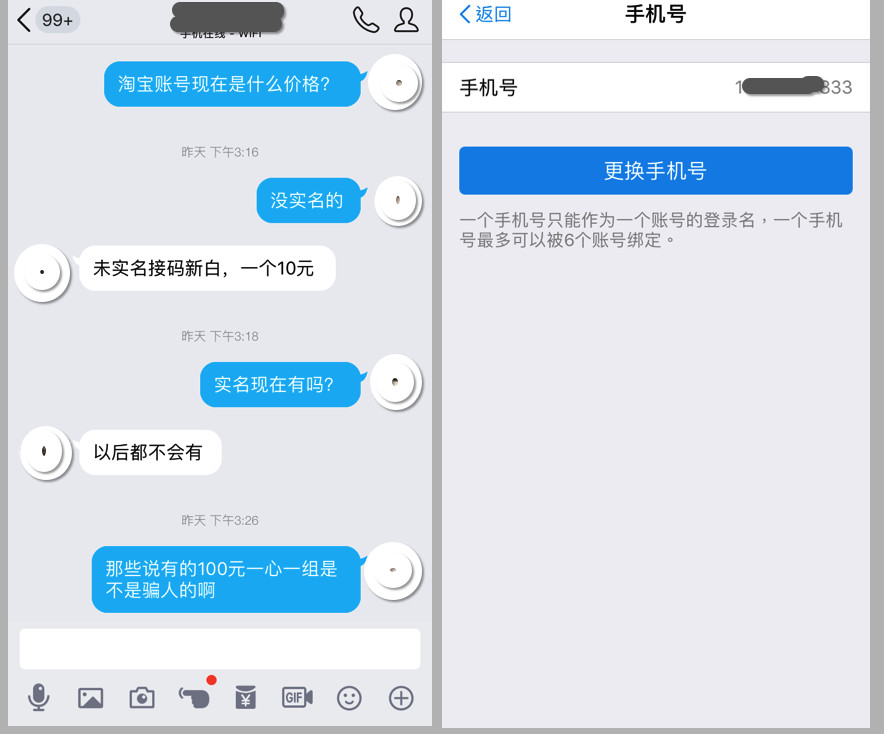Tap the reply bubble 未实名接码新白,一个10元
Viewport: 884px width, 734px height.
pyautogui.click(x=207, y=268)
